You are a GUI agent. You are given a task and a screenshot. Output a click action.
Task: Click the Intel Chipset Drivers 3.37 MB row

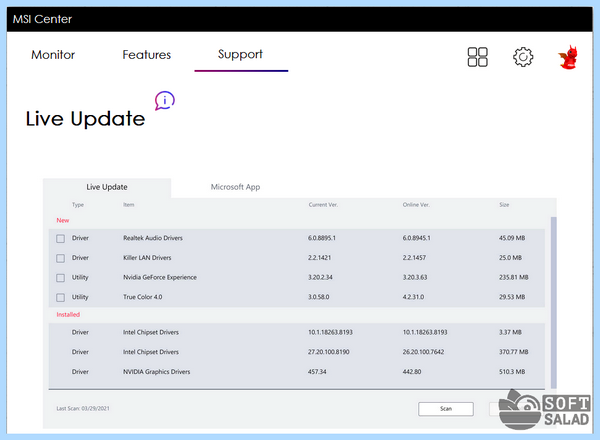click(x=297, y=332)
